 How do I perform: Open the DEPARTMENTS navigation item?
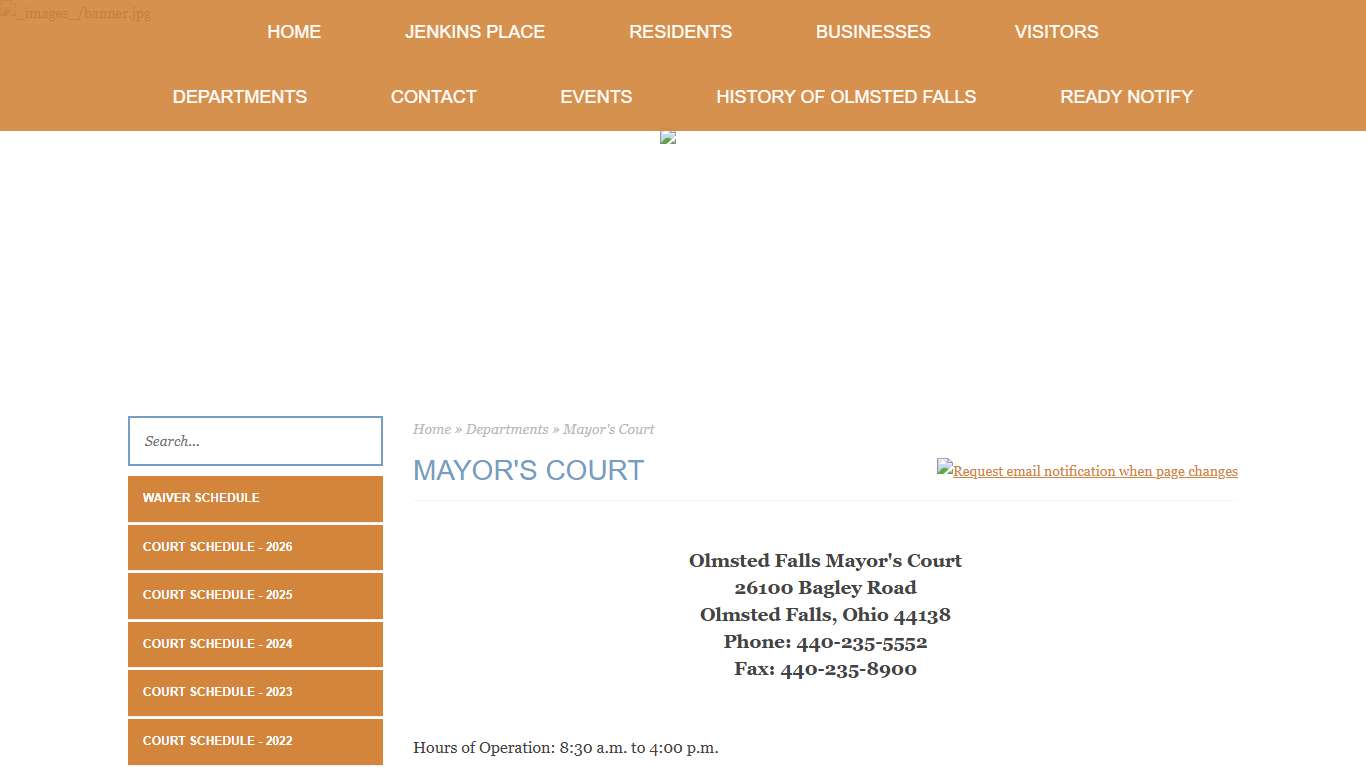239,96
